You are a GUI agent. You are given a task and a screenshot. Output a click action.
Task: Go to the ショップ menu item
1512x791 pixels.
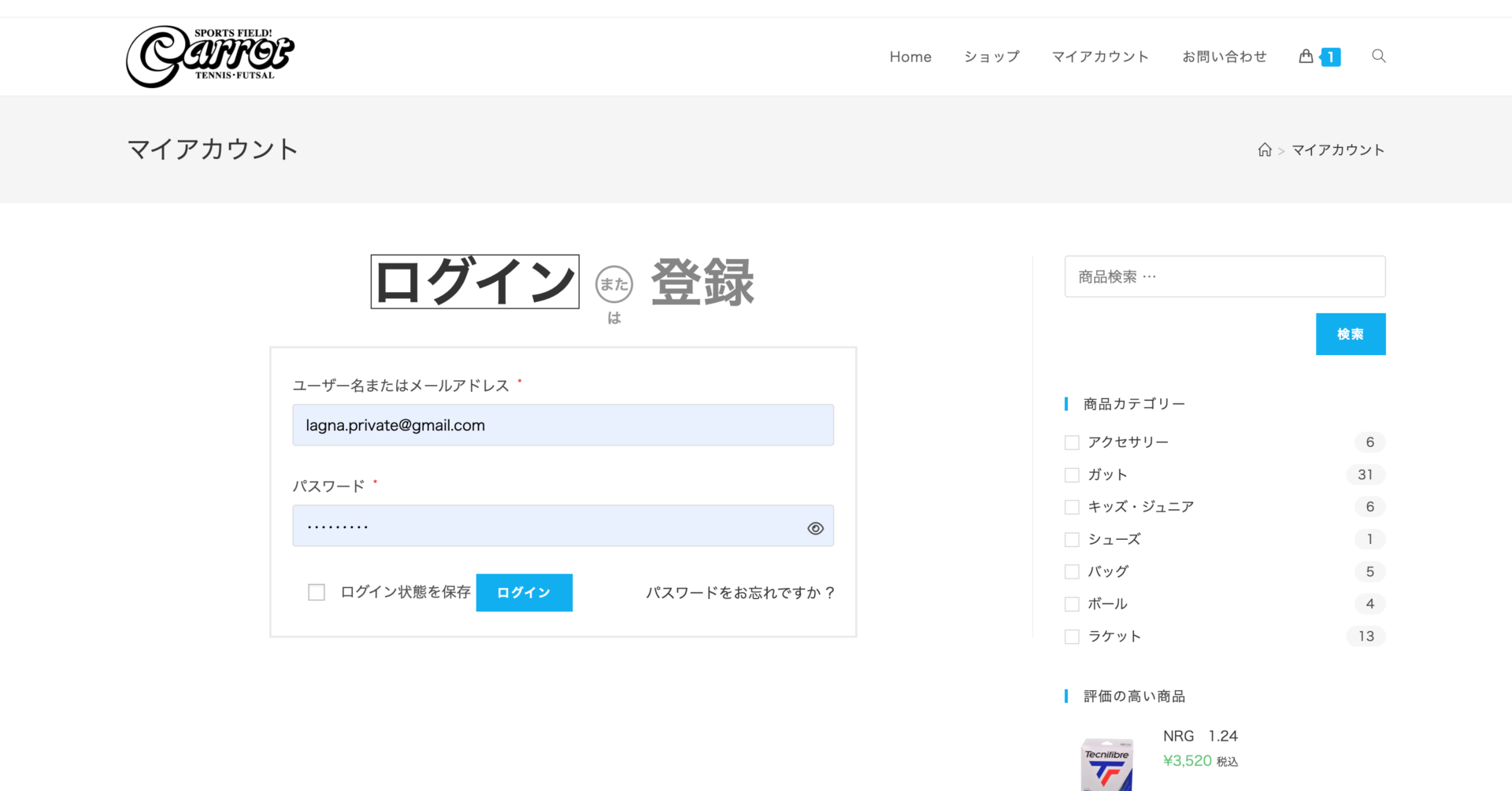991,57
